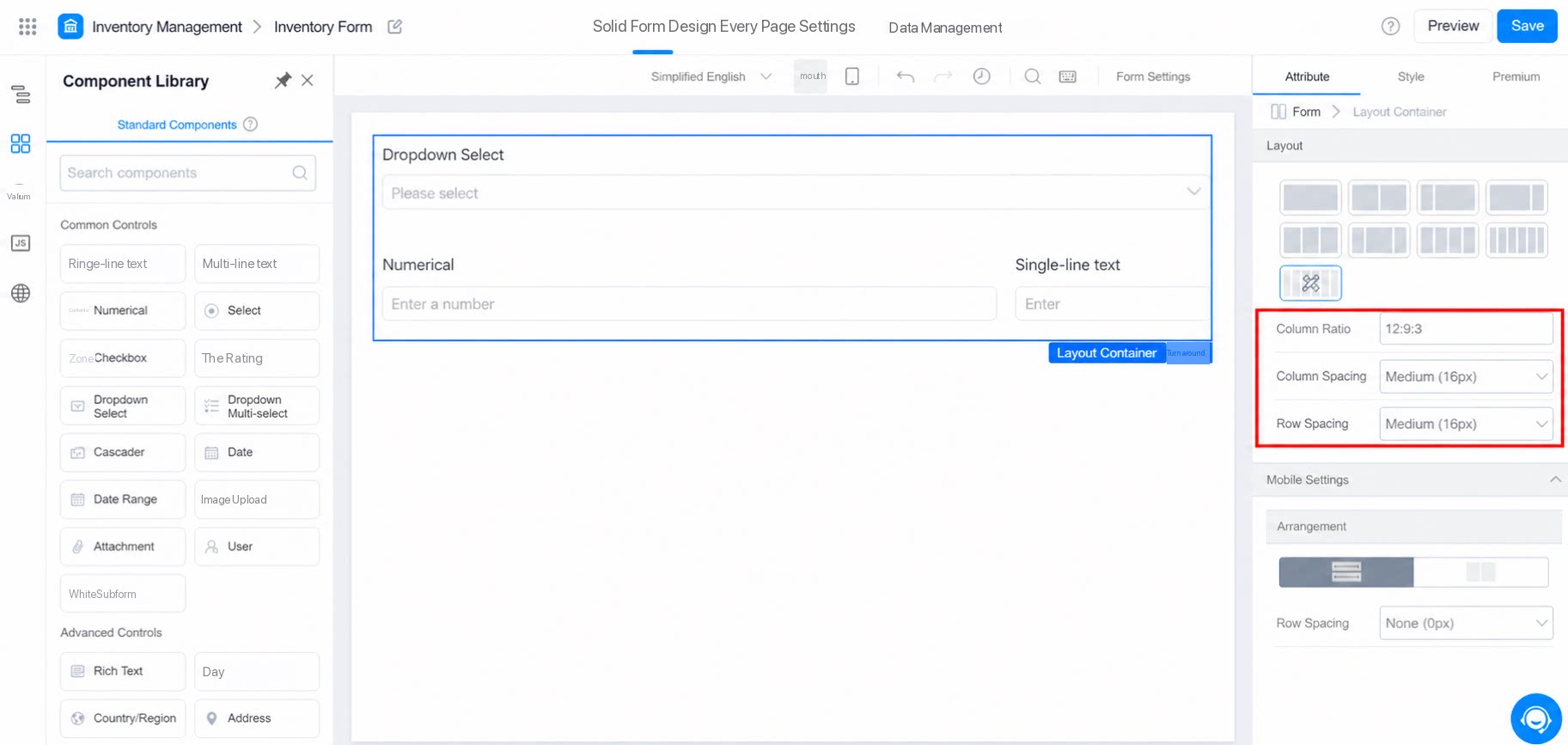This screenshot has width=1568, height=745.
Task: Open the globe language icon in sidebar
Action: (21, 293)
